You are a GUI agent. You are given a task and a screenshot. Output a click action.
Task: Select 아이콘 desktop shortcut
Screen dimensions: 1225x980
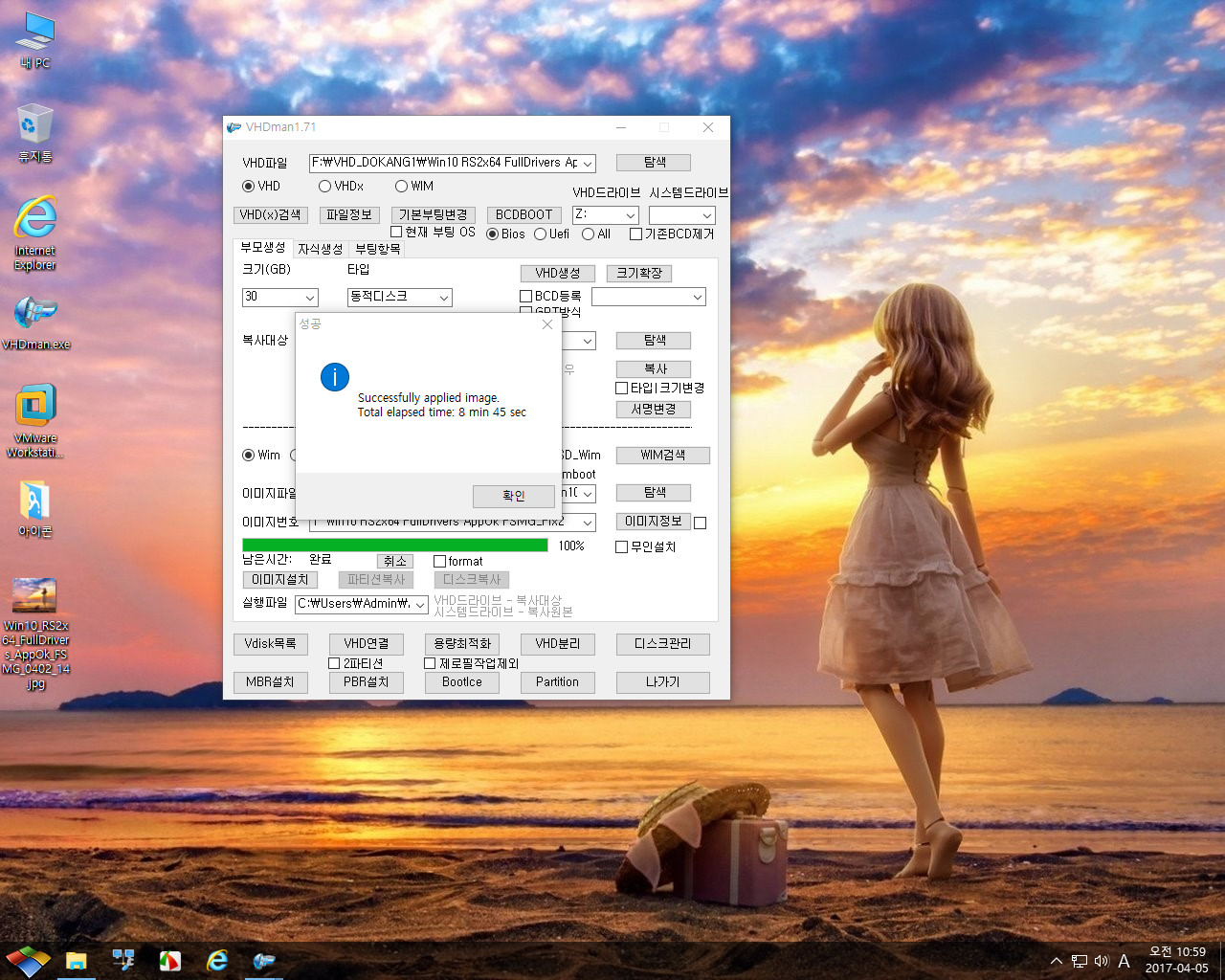click(35, 508)
